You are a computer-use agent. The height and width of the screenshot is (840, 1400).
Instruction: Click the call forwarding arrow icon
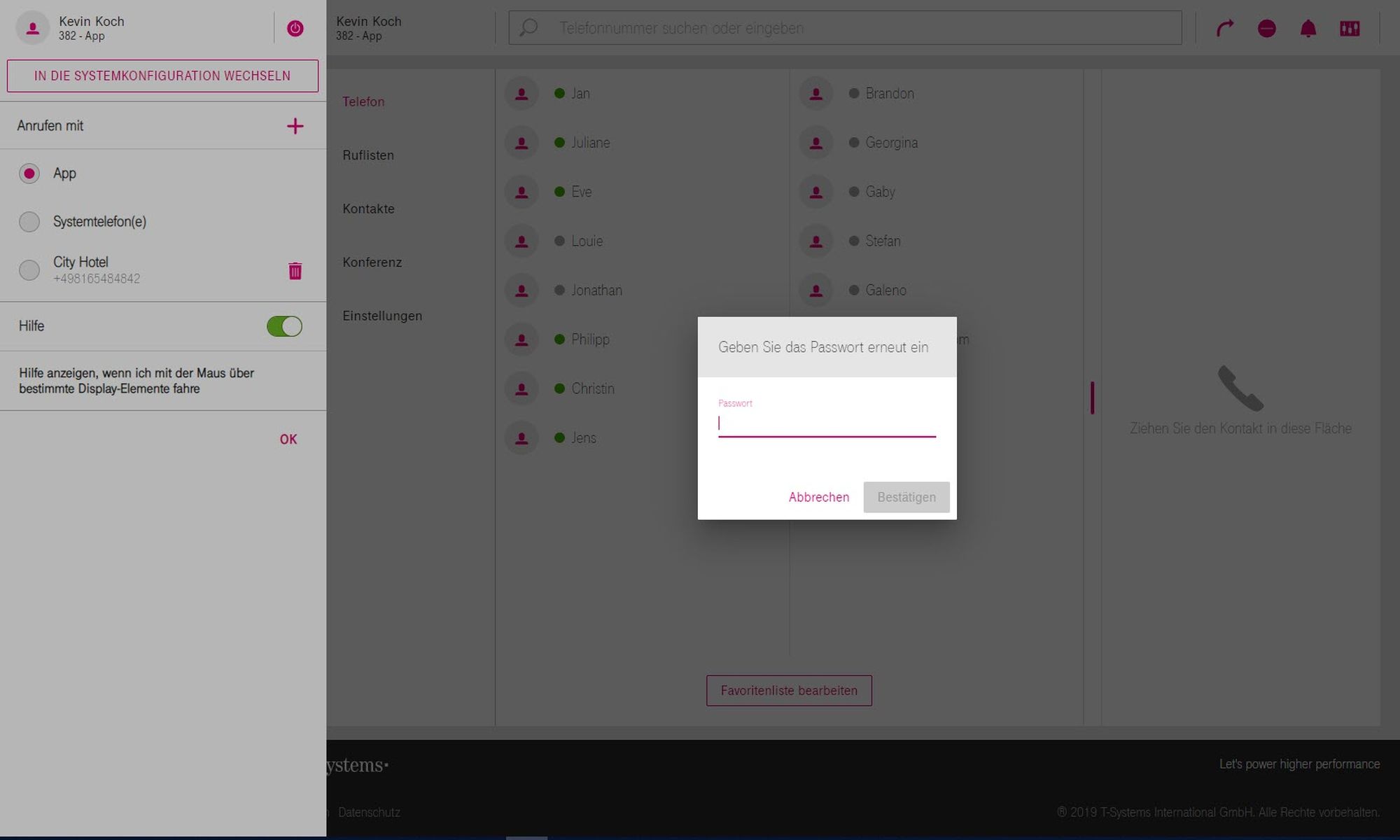click(x=1224, y=28)
